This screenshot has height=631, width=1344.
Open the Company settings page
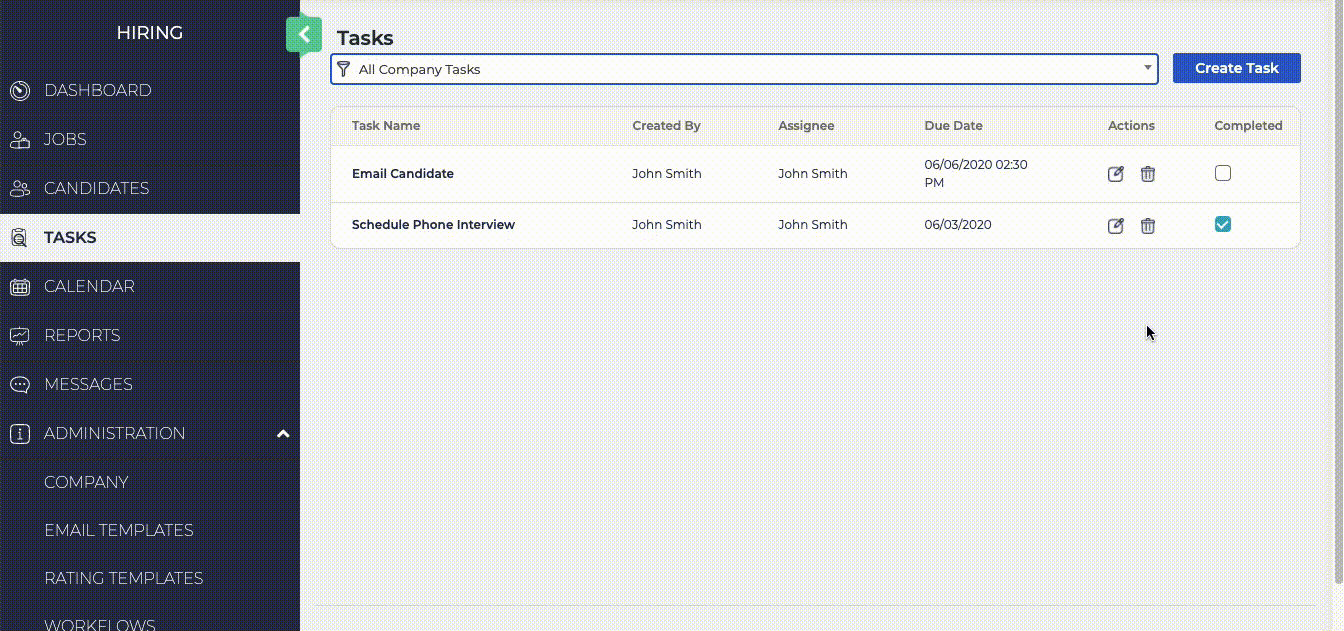click(86, 482)
